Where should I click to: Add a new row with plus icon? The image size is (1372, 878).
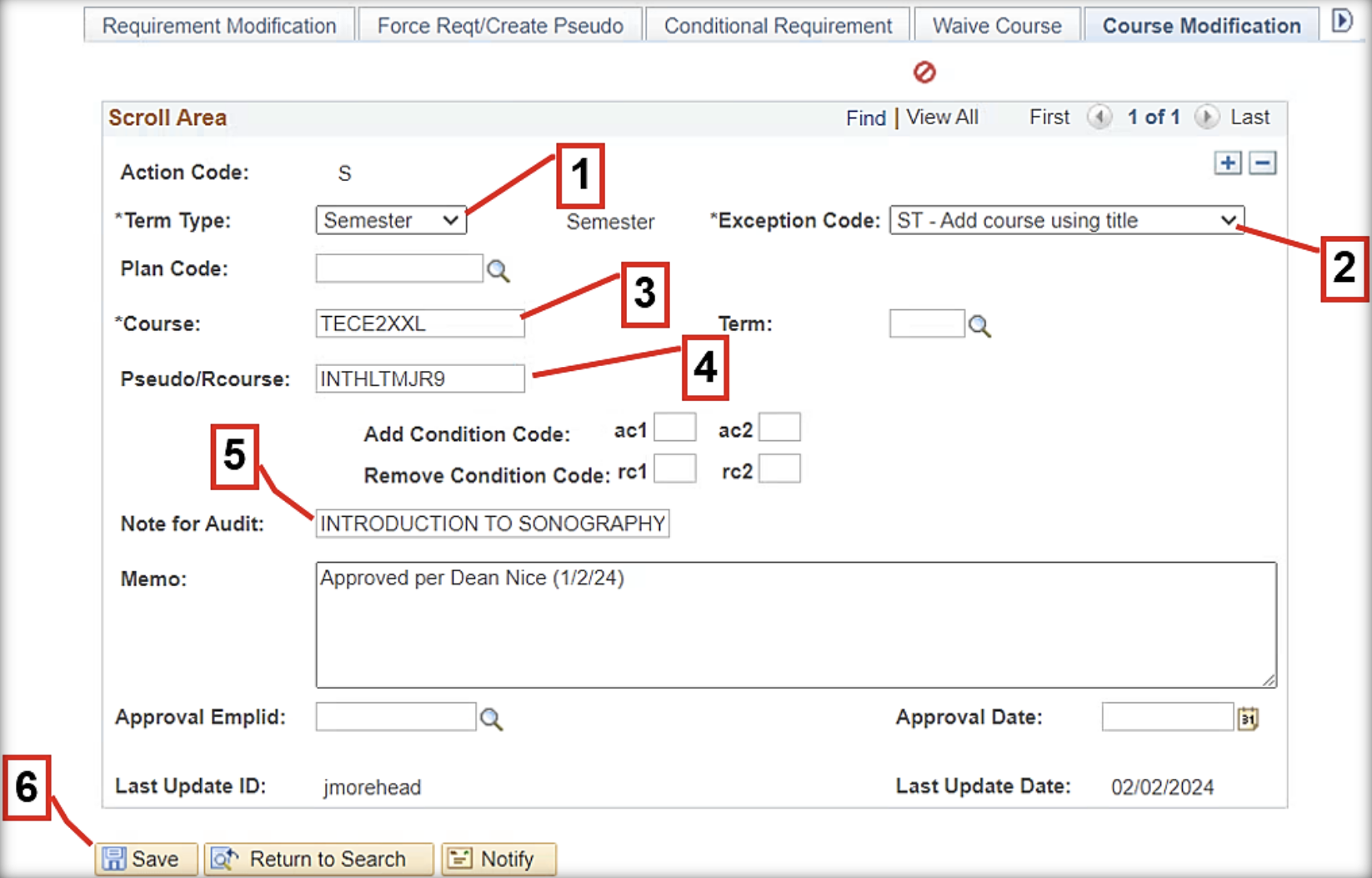tap(1228, 163)
